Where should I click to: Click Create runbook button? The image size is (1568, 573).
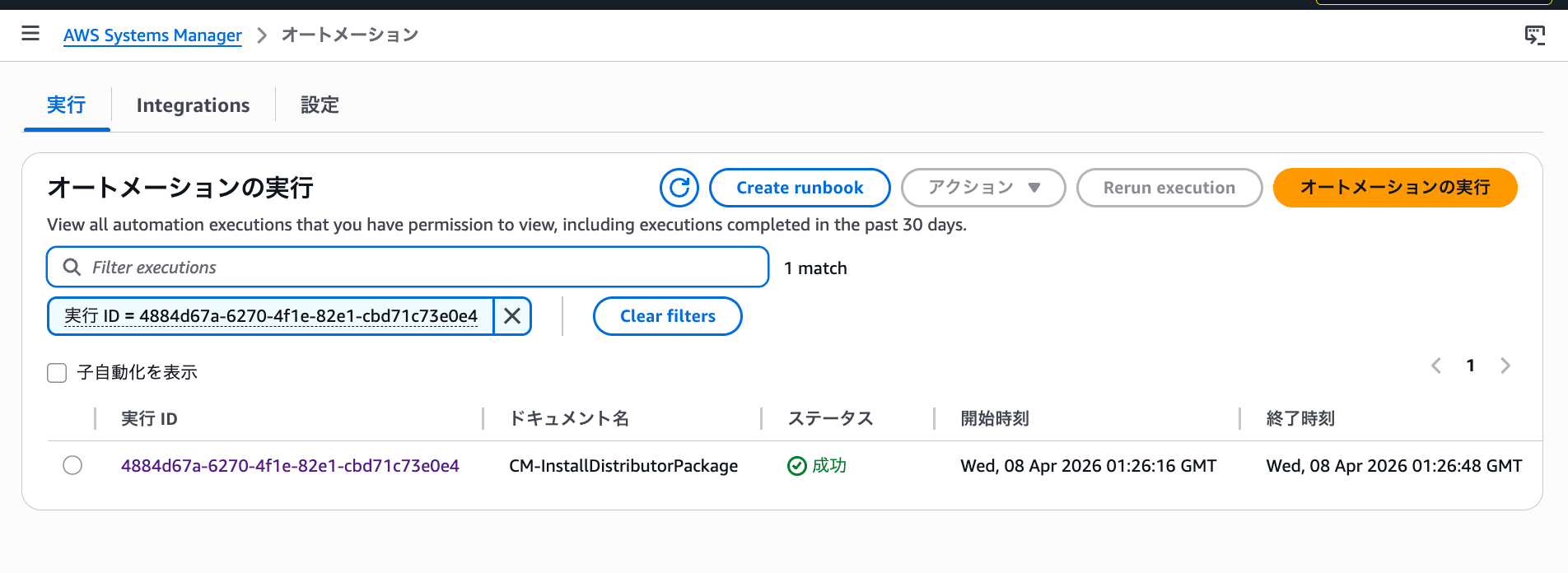(800, 188)
